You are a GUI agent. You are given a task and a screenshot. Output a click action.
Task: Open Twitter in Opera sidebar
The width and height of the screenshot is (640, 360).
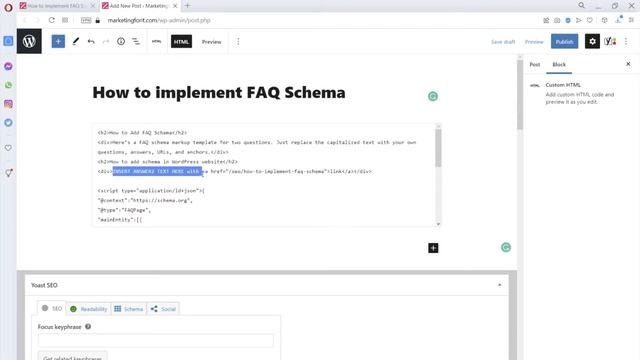8,122
